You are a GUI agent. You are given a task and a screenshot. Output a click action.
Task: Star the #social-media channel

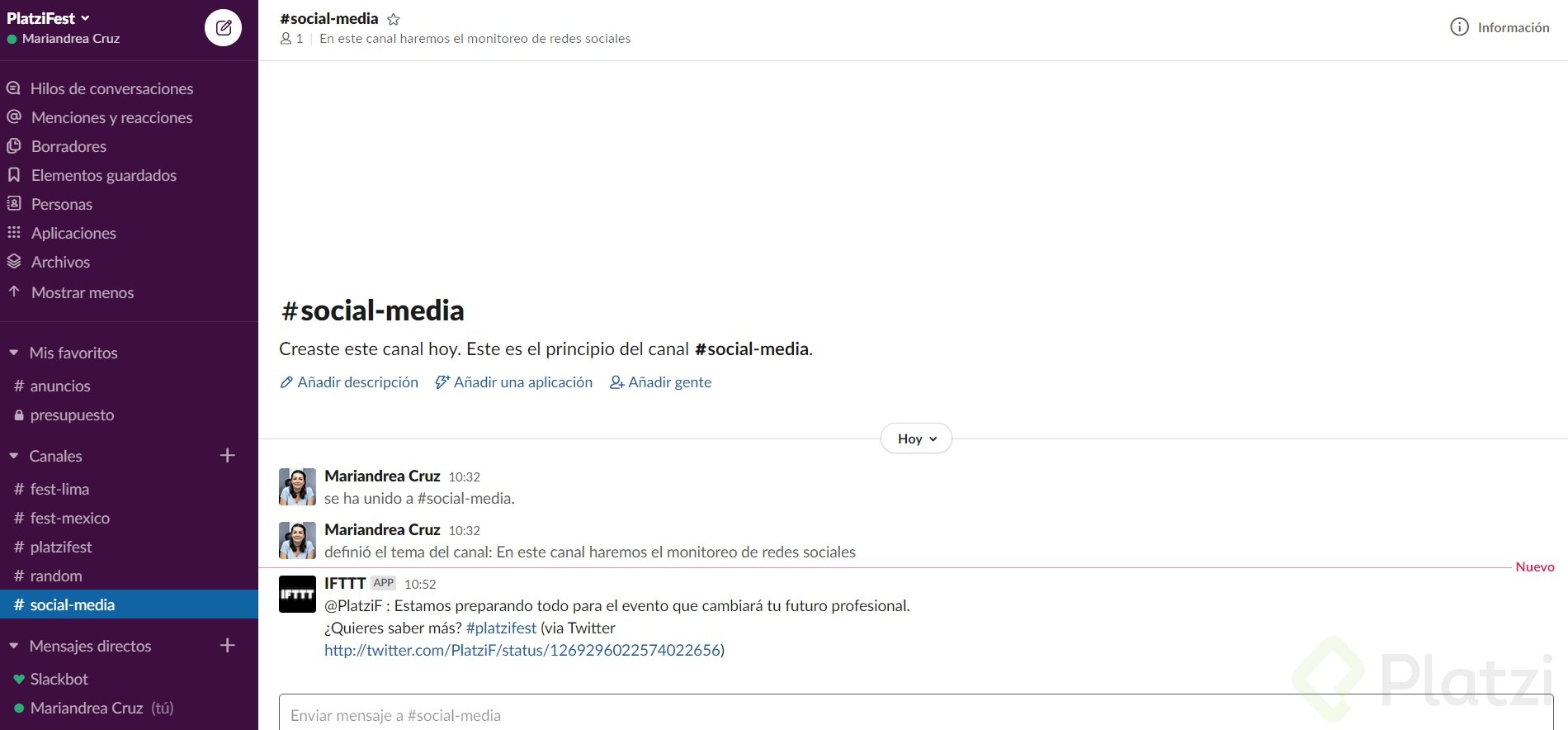pyautogui.click(x=394, y=19)
